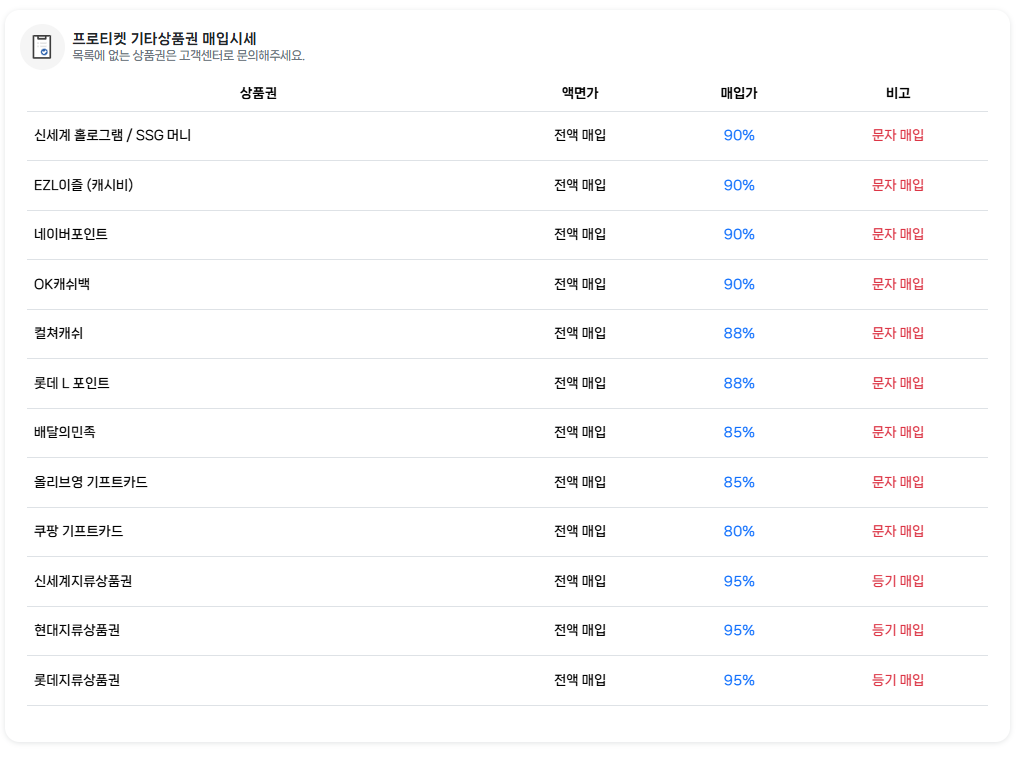Select the 배달의민족 row
The image size is (1027, 759).
pos(508,433)
